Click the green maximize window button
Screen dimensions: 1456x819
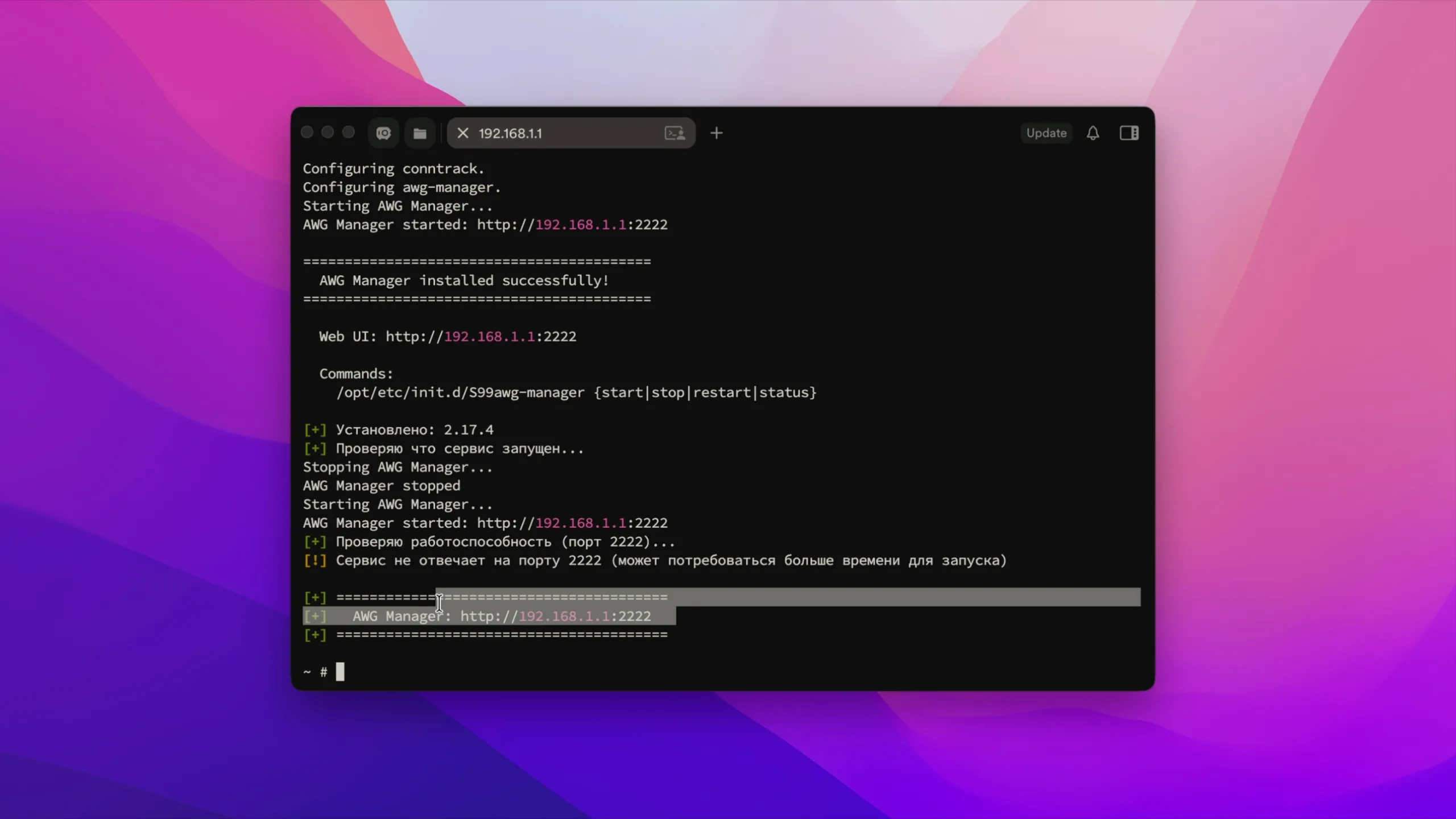point(349,133)
